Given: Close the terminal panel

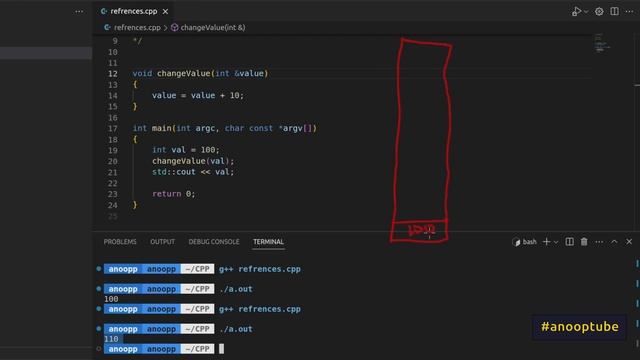Looking at the screenshot, I should click(x=629, y=242).
